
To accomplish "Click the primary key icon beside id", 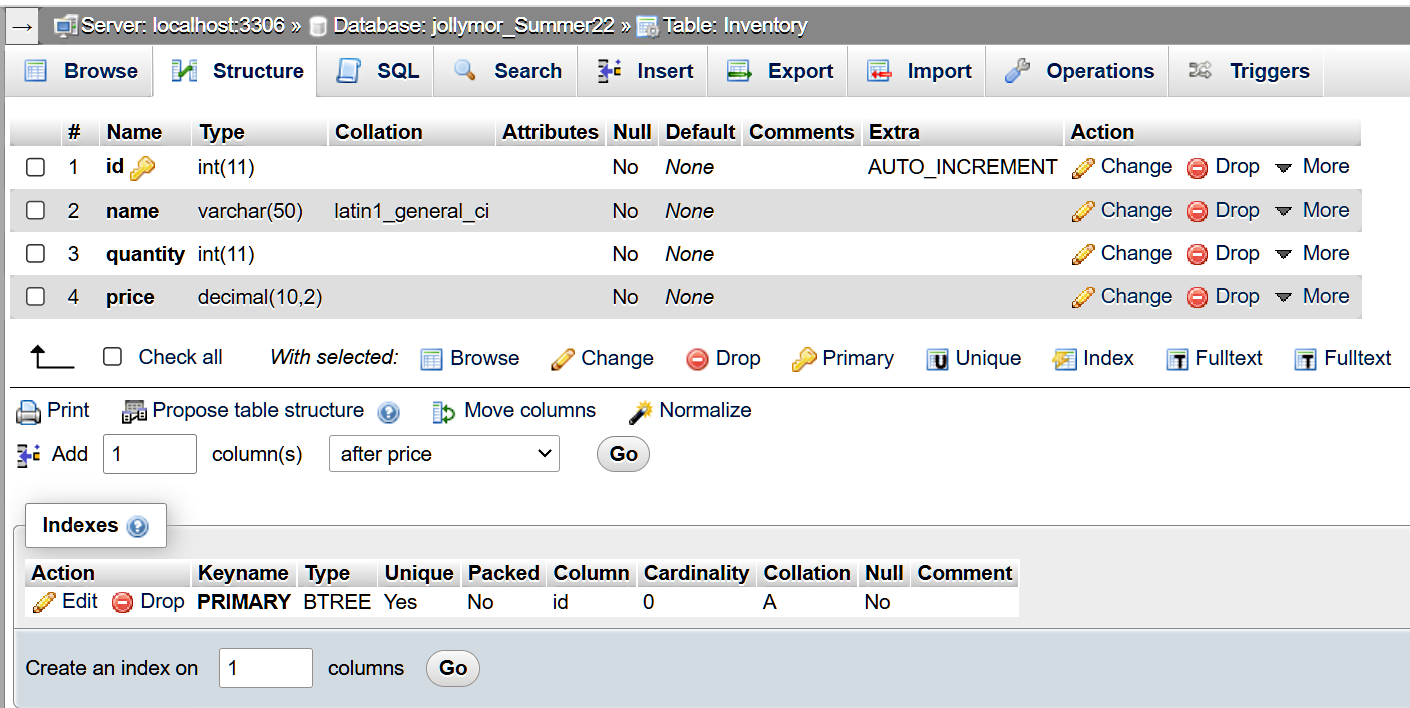I will pyautogui.click(x=142, y=168).
